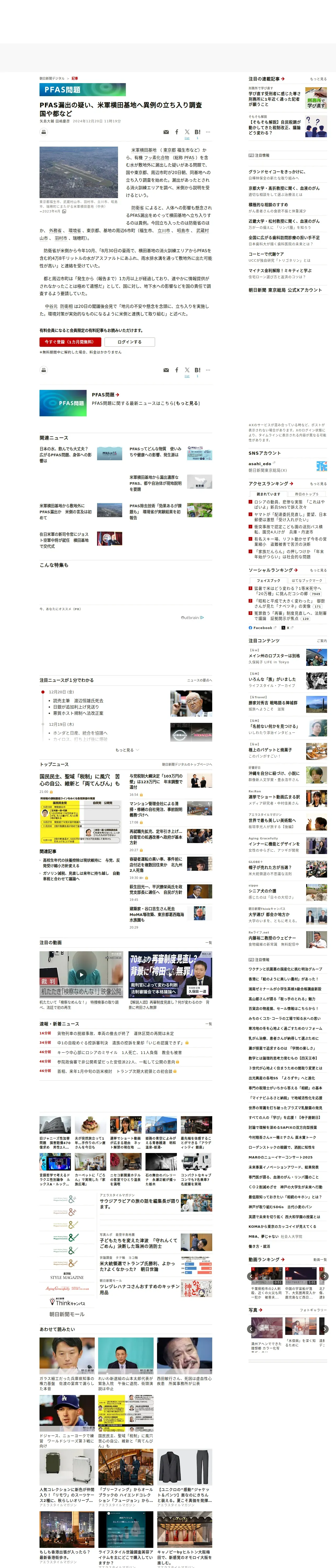
Task: Play the 裁判 検察なめんな video
Action: 81,975
